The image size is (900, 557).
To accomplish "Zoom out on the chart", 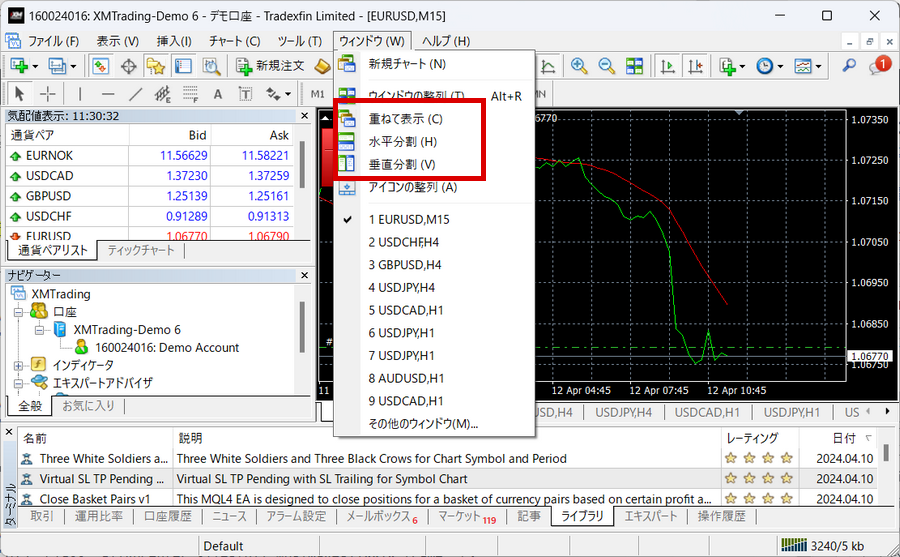I will (607, 66).
